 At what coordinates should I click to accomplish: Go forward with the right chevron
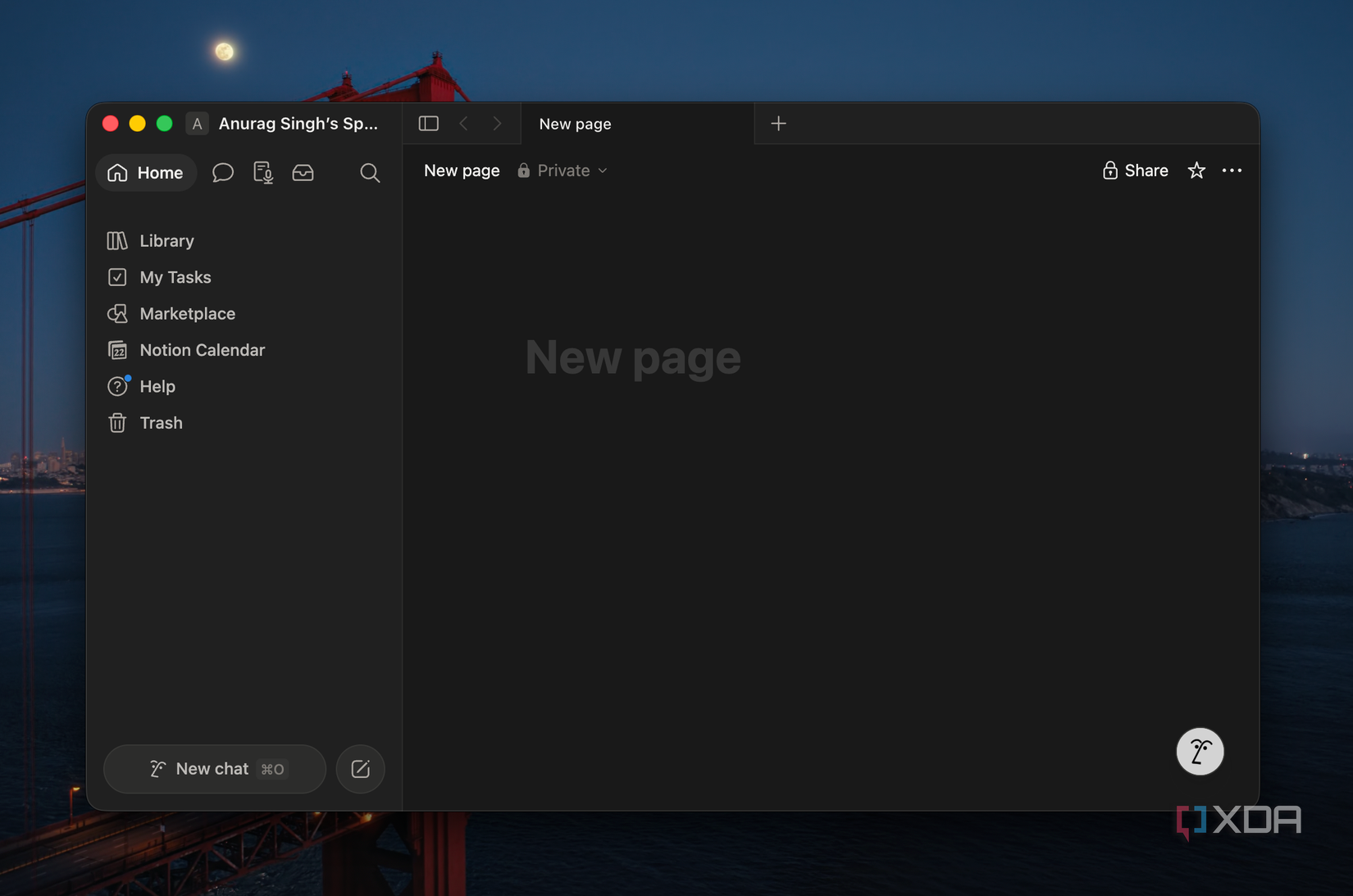tap(498, 123)
